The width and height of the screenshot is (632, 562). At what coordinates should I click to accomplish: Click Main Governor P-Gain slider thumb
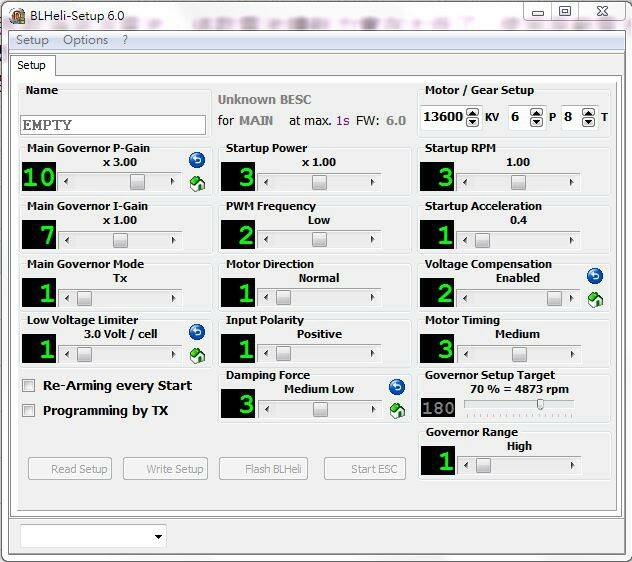click(137, 182)
